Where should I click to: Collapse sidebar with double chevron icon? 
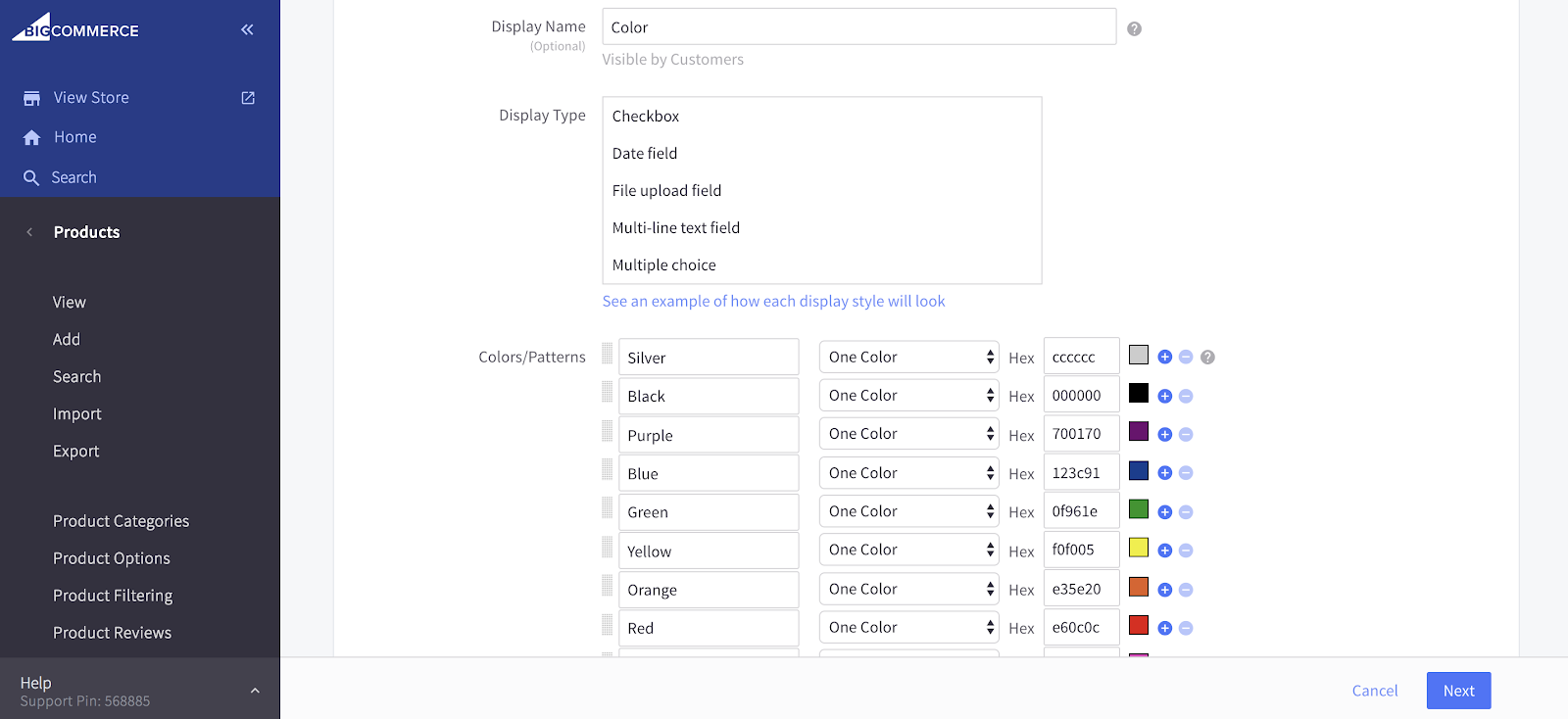click(247, 29)
